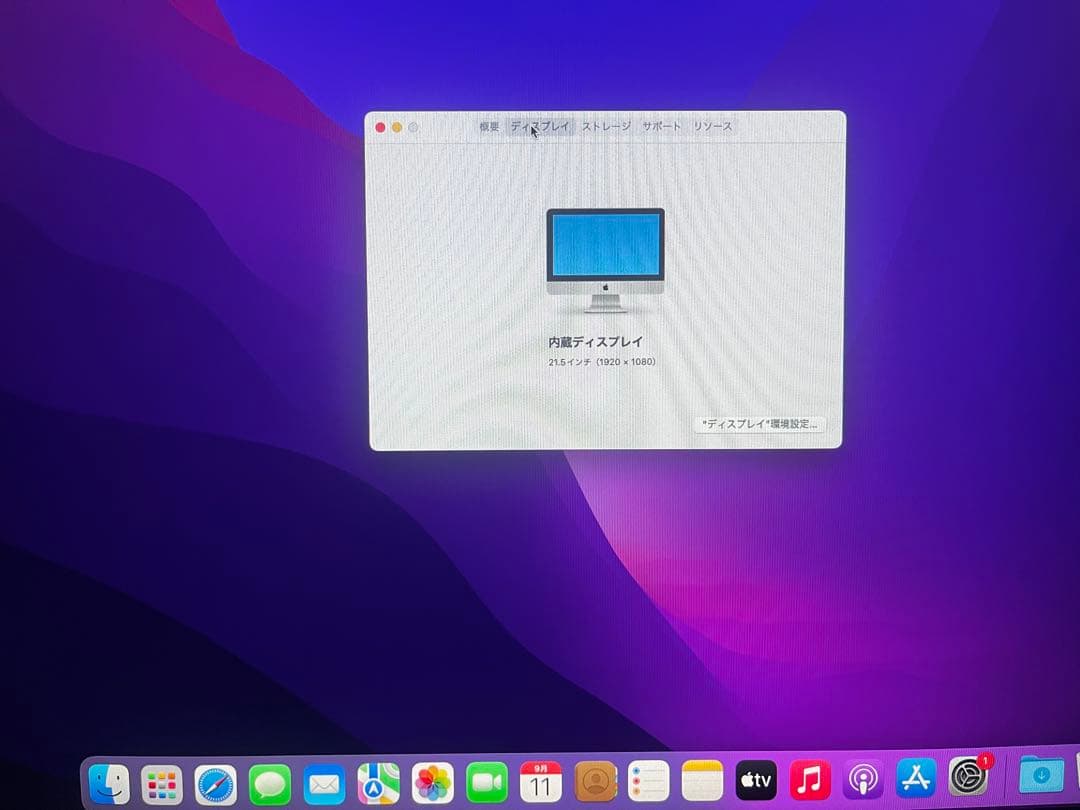Open the Apple TV app

tap(757, 780)
